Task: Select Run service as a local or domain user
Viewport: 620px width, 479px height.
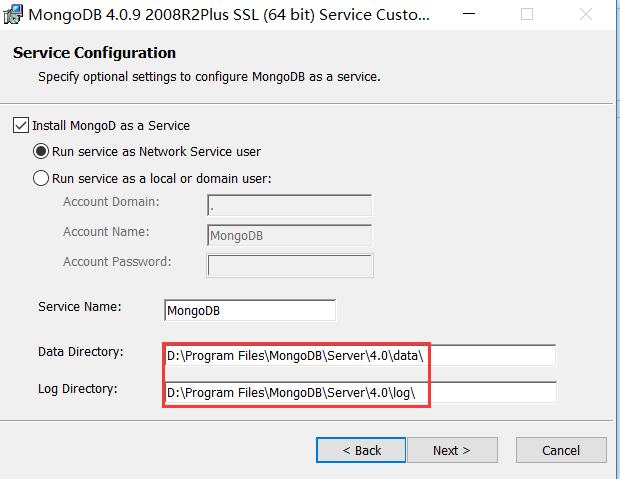Action: [x=41, y=178]
